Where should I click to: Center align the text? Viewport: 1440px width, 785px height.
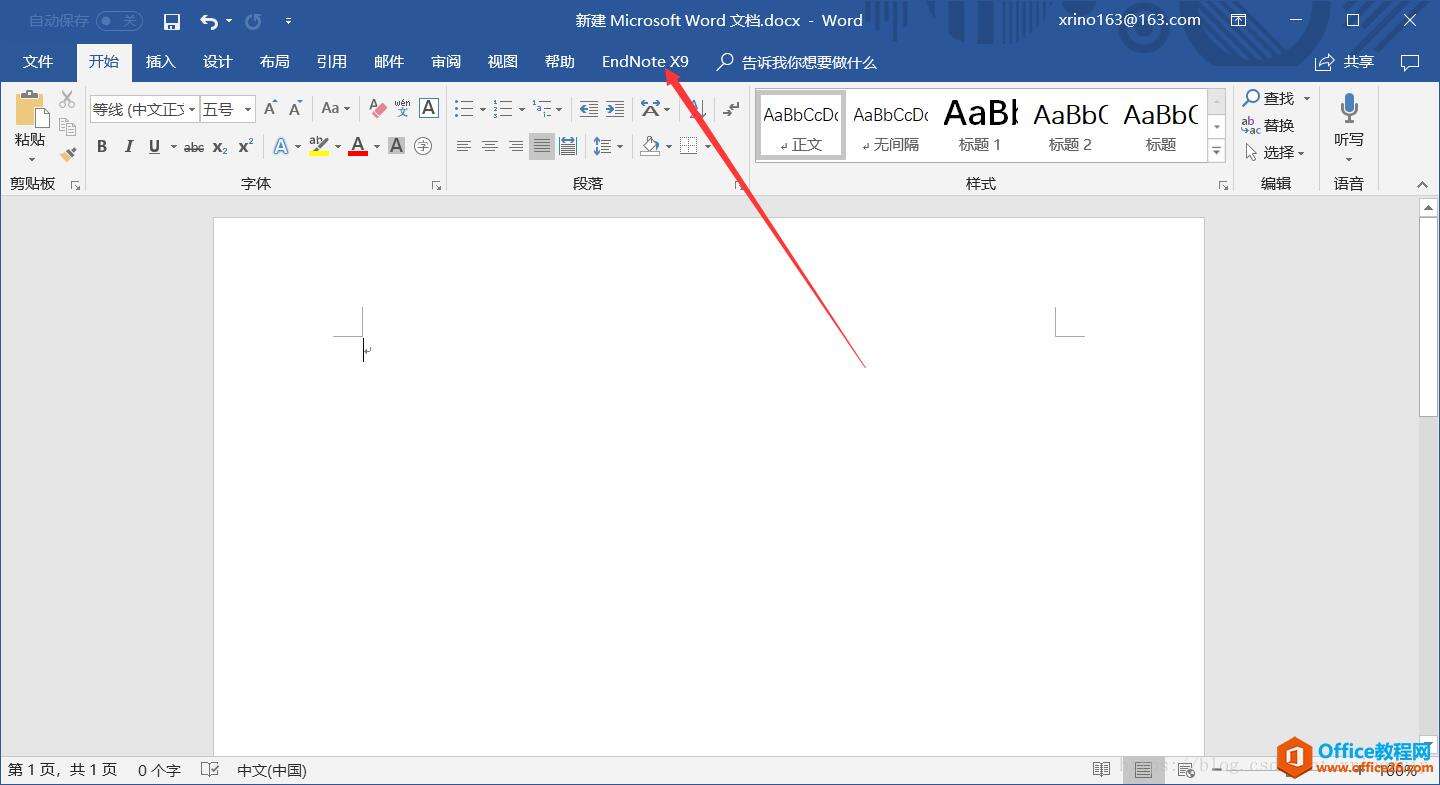490,147
